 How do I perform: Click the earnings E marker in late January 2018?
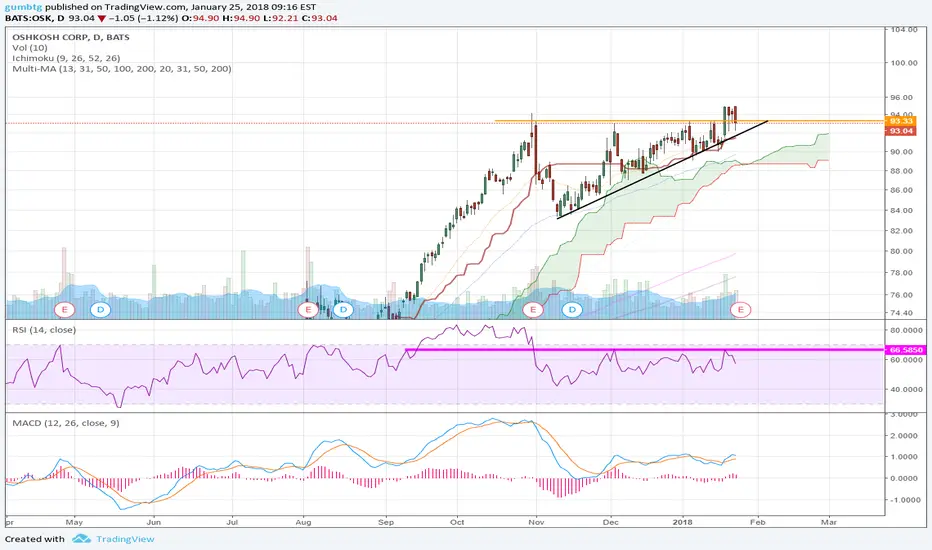tap(741, 309)
